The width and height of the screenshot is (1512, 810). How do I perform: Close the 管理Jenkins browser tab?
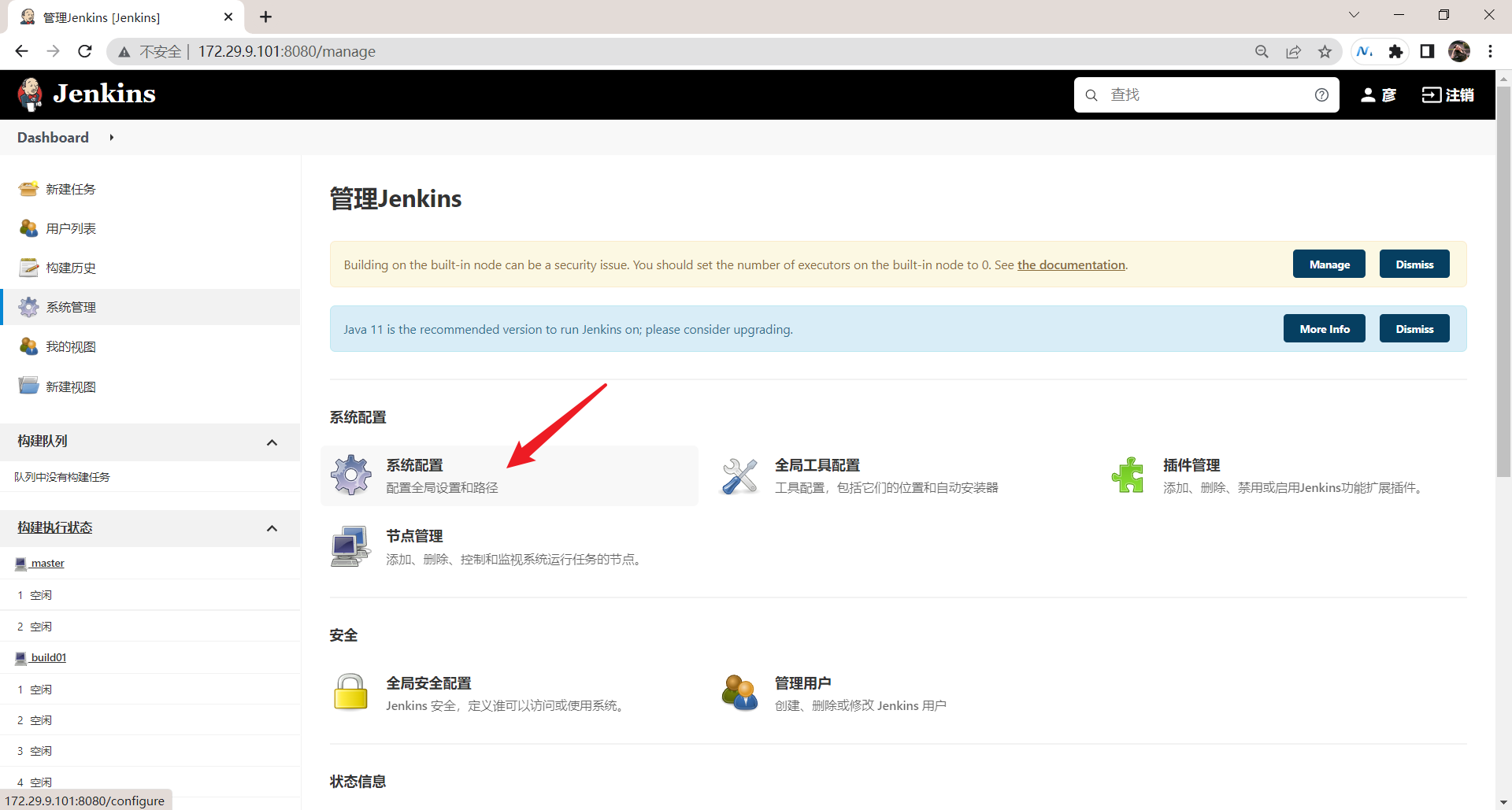point(228,17)
